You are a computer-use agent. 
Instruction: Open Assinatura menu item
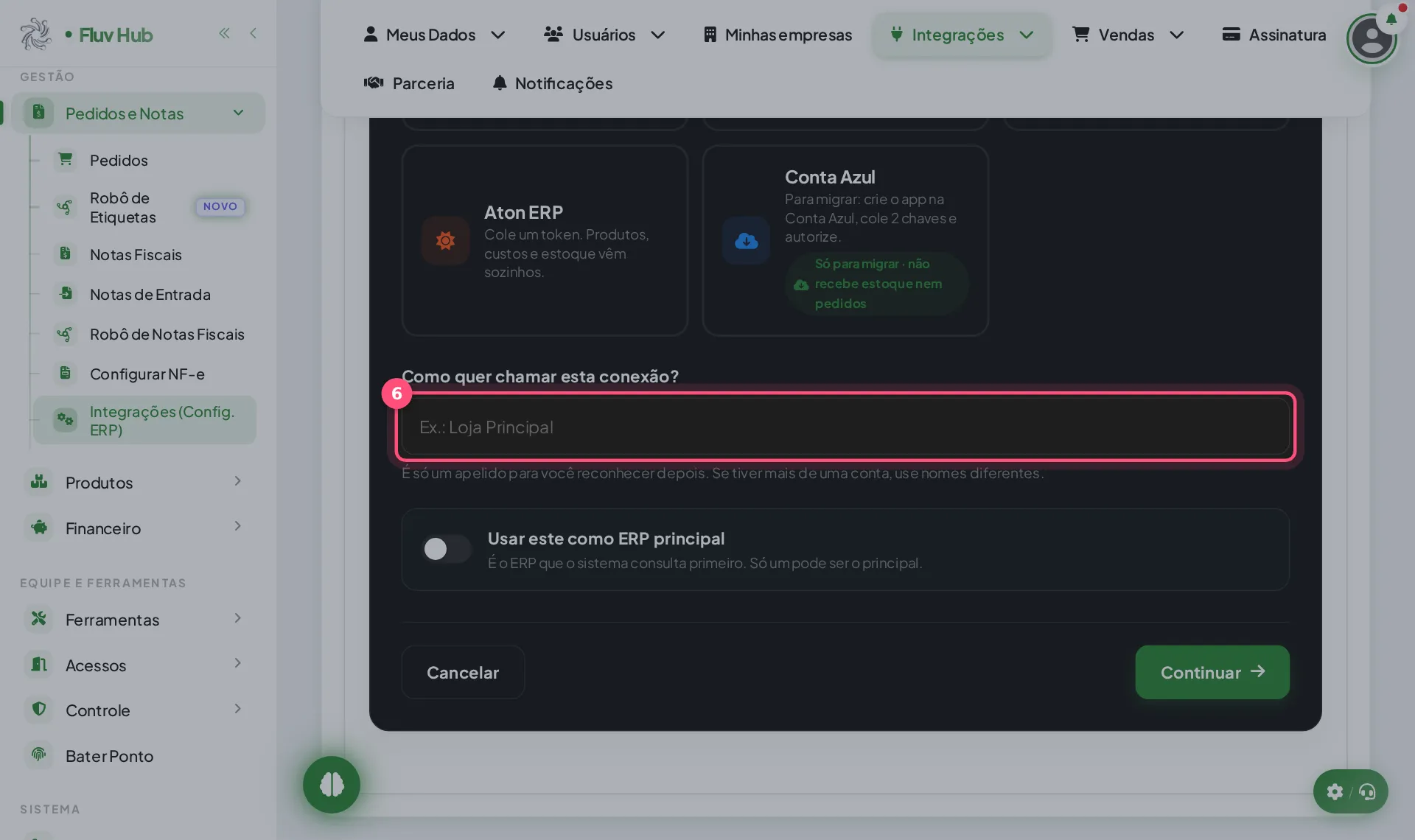tap(1273, 35)
